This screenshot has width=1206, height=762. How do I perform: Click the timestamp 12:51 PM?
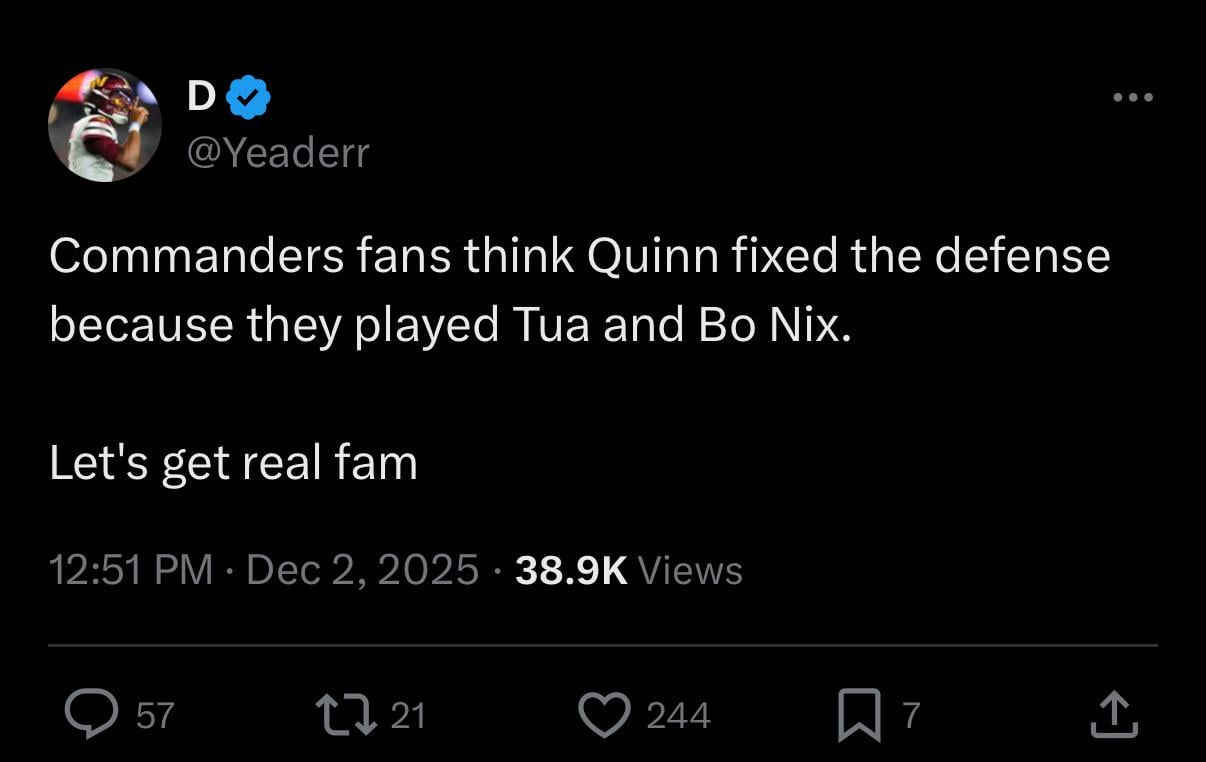coord(130,569)
